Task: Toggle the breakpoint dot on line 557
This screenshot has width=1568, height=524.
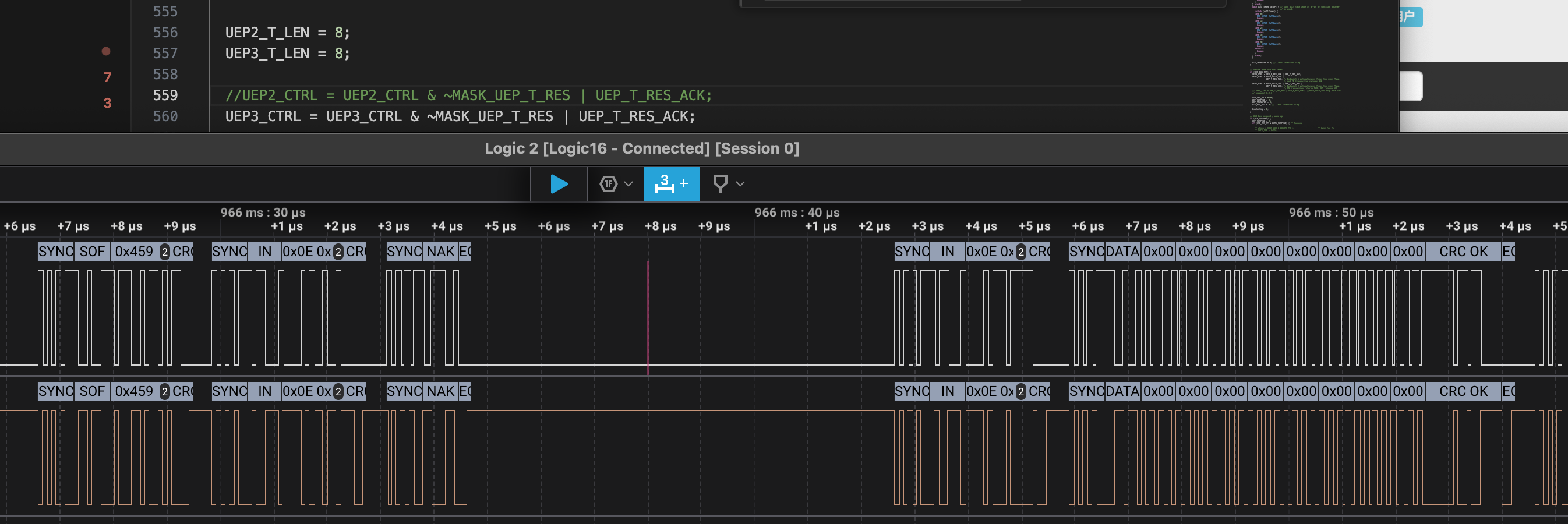Action: 106,52
